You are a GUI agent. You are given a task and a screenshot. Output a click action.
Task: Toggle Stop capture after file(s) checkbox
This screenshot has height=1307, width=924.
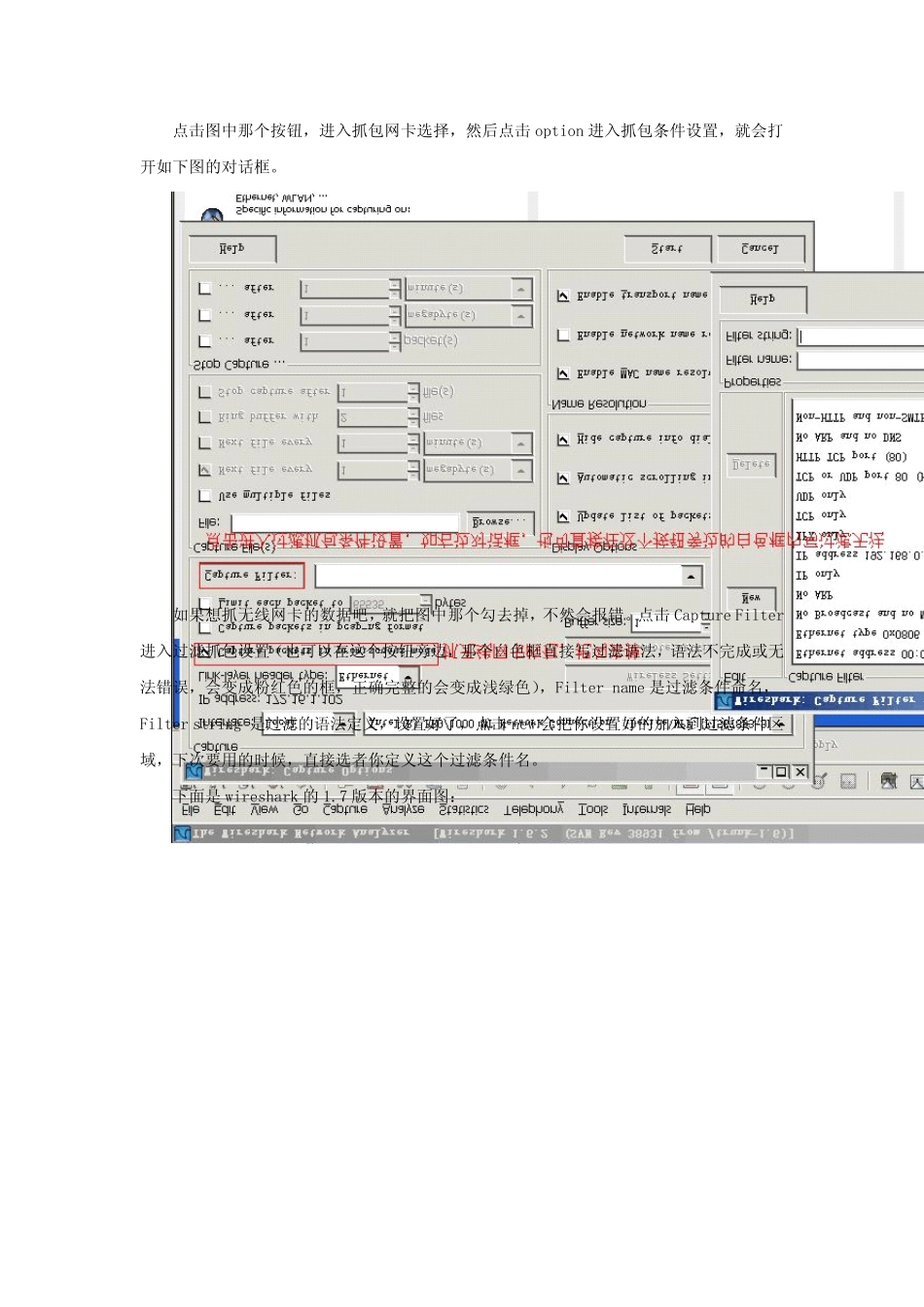tap(204, 392)
